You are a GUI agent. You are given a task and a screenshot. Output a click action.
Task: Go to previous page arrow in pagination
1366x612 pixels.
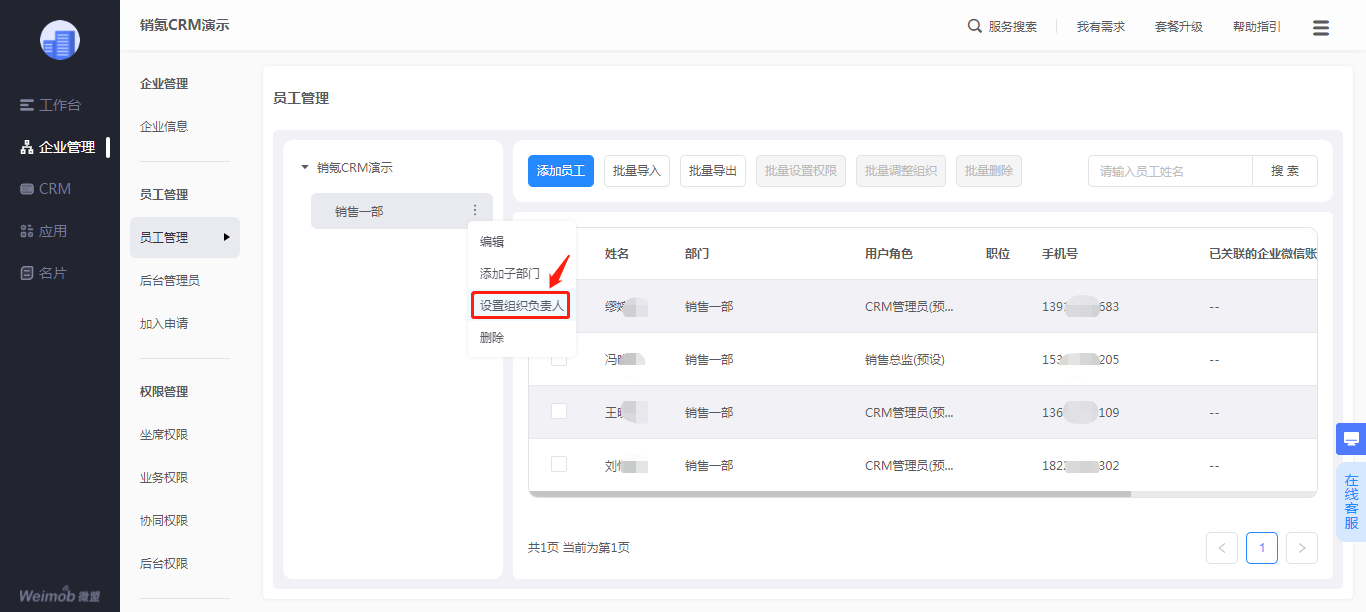point(1222,548)
